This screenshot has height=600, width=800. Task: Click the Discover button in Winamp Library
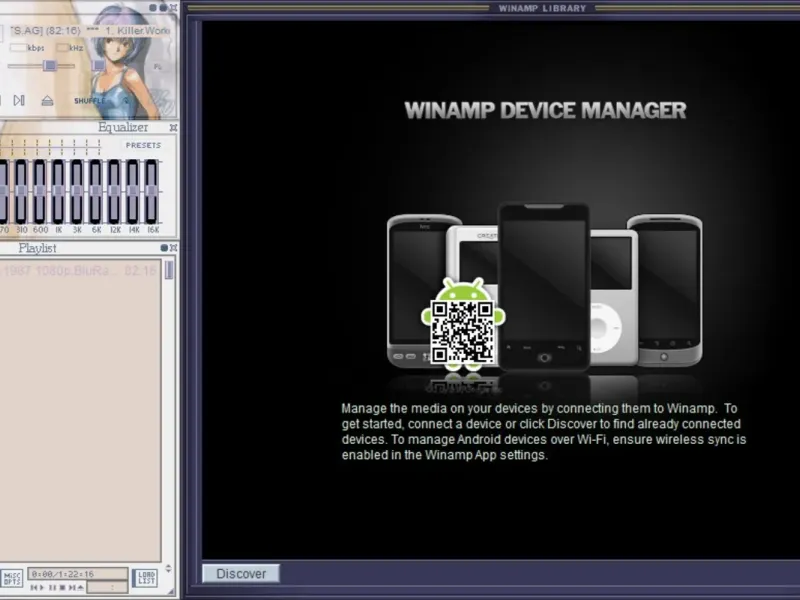click(241, 573)
